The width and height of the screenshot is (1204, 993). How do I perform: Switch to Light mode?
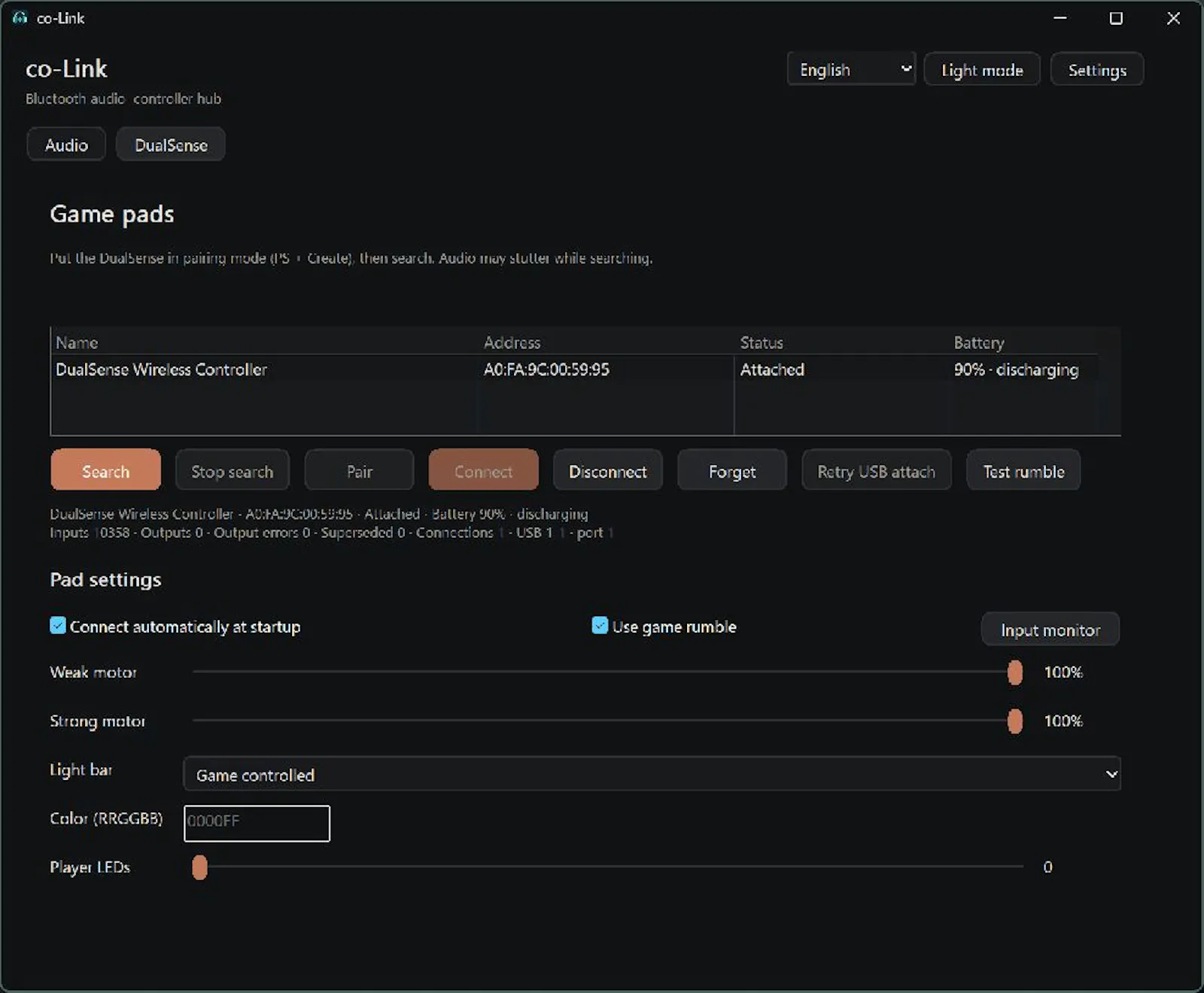point(982,69)
